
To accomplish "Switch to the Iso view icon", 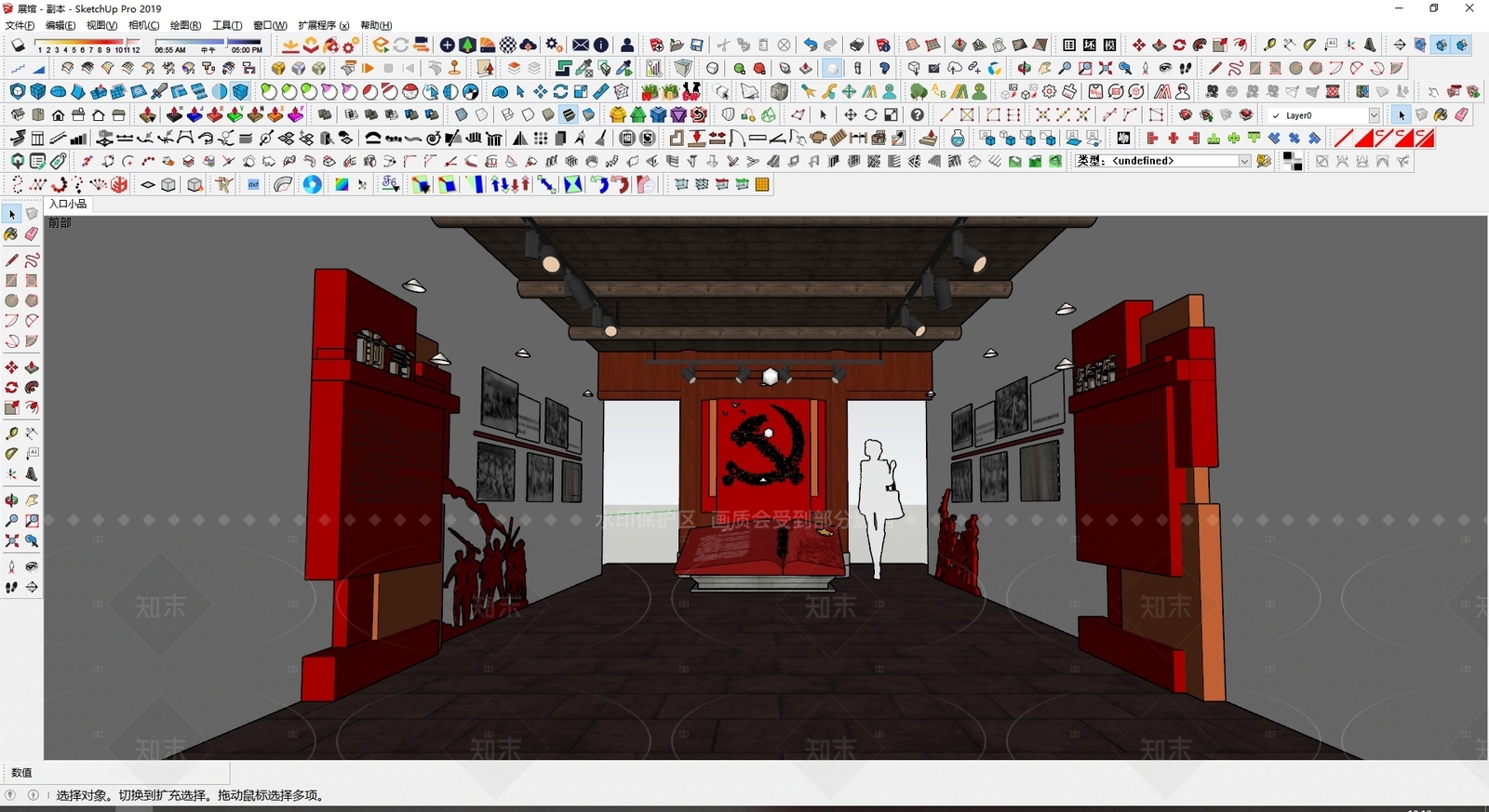I will click(x=18, y=114).
